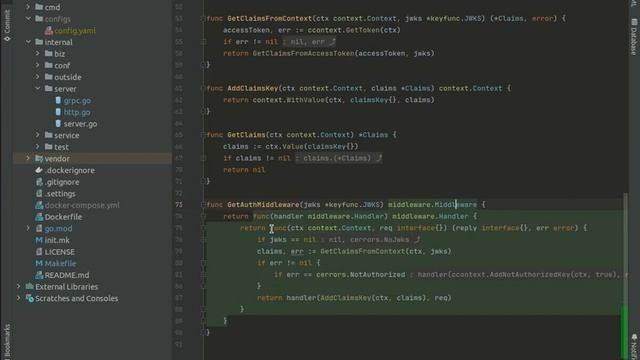Open config.yaml file
Screen dimensions: 640x360
(75, 31)
